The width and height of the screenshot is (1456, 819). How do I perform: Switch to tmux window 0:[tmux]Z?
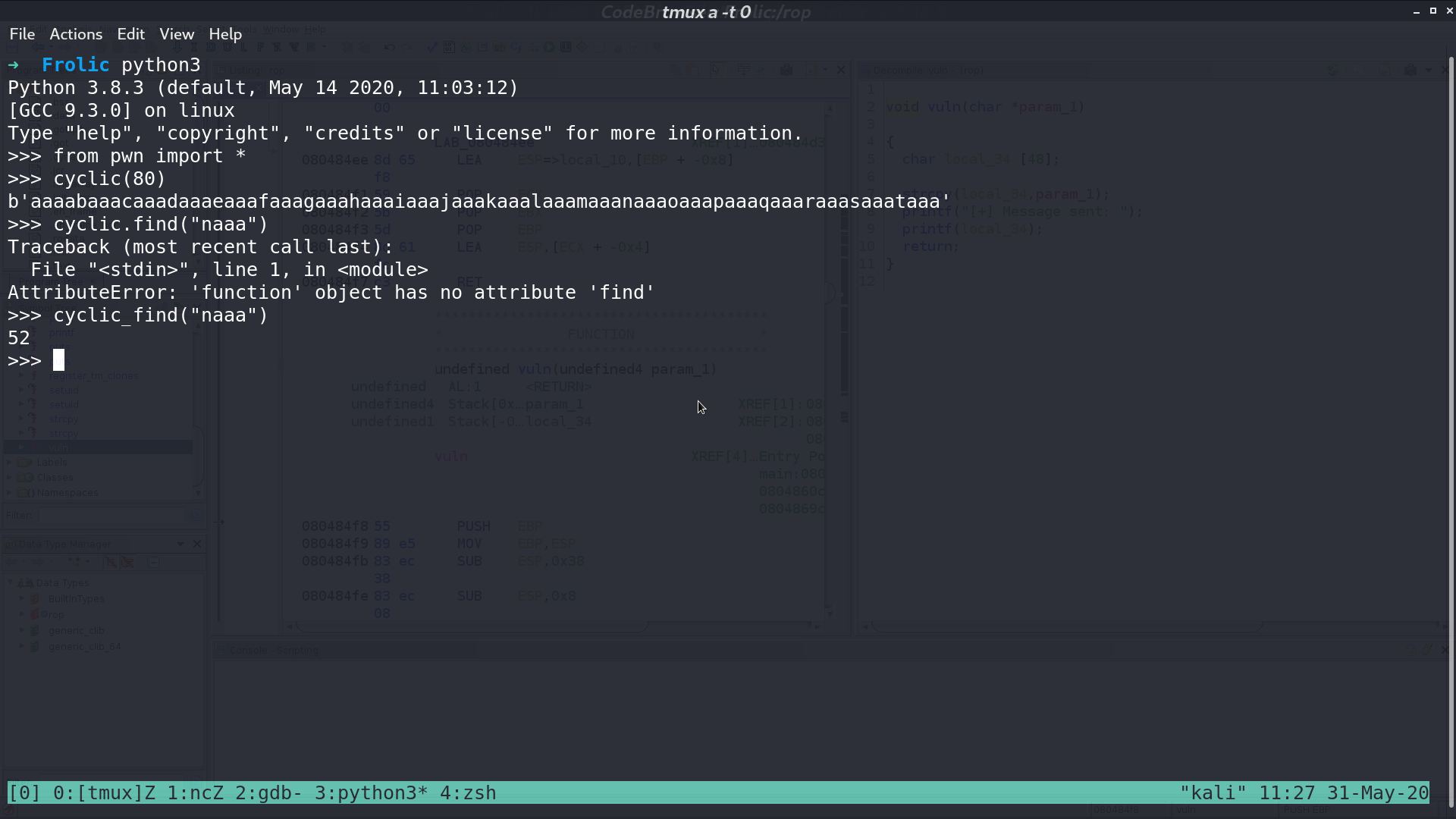click(x=105, y=793)
